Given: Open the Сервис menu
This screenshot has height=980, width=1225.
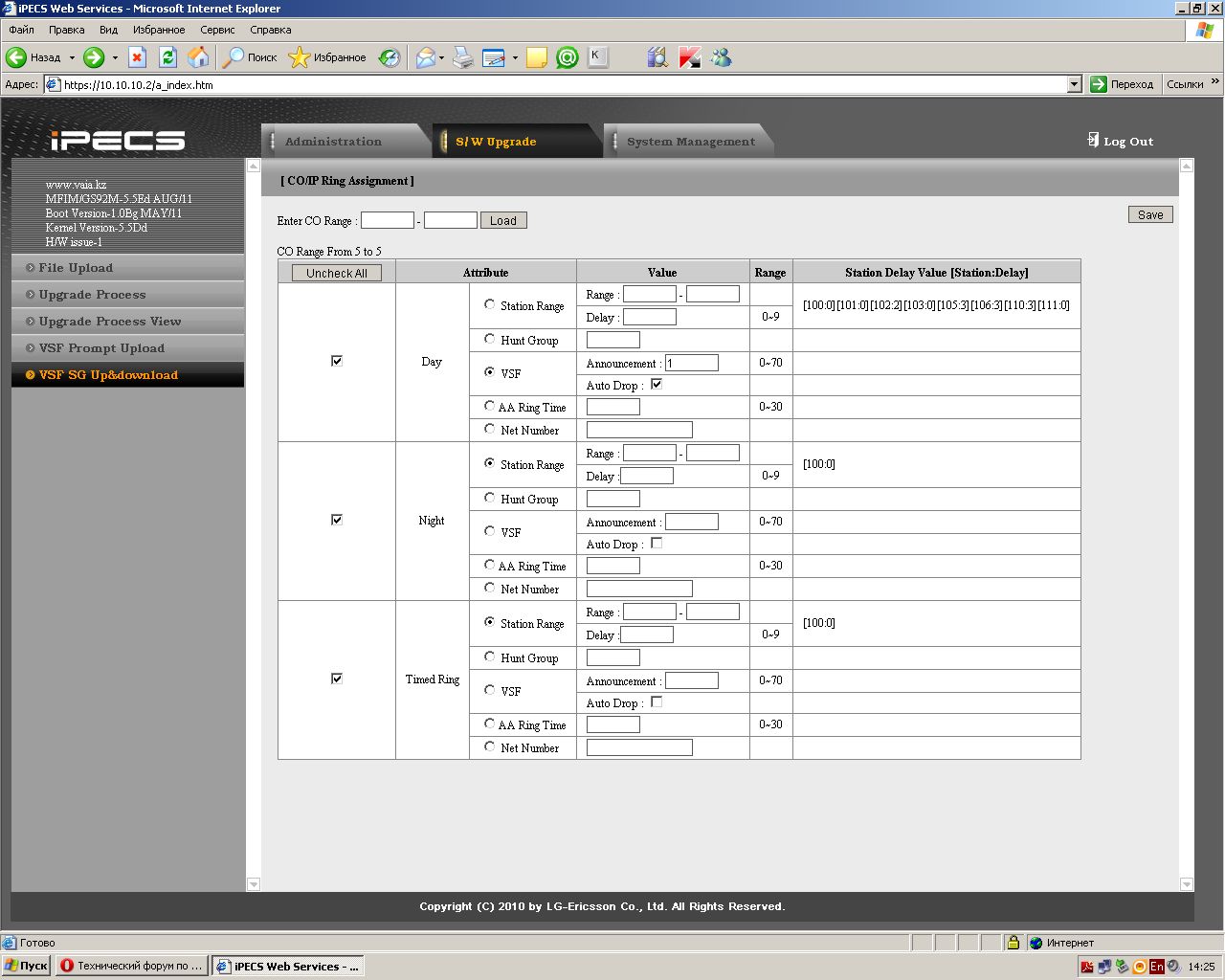Looking at the screenshot, I should pyautogui.click(x=217, y=30).
